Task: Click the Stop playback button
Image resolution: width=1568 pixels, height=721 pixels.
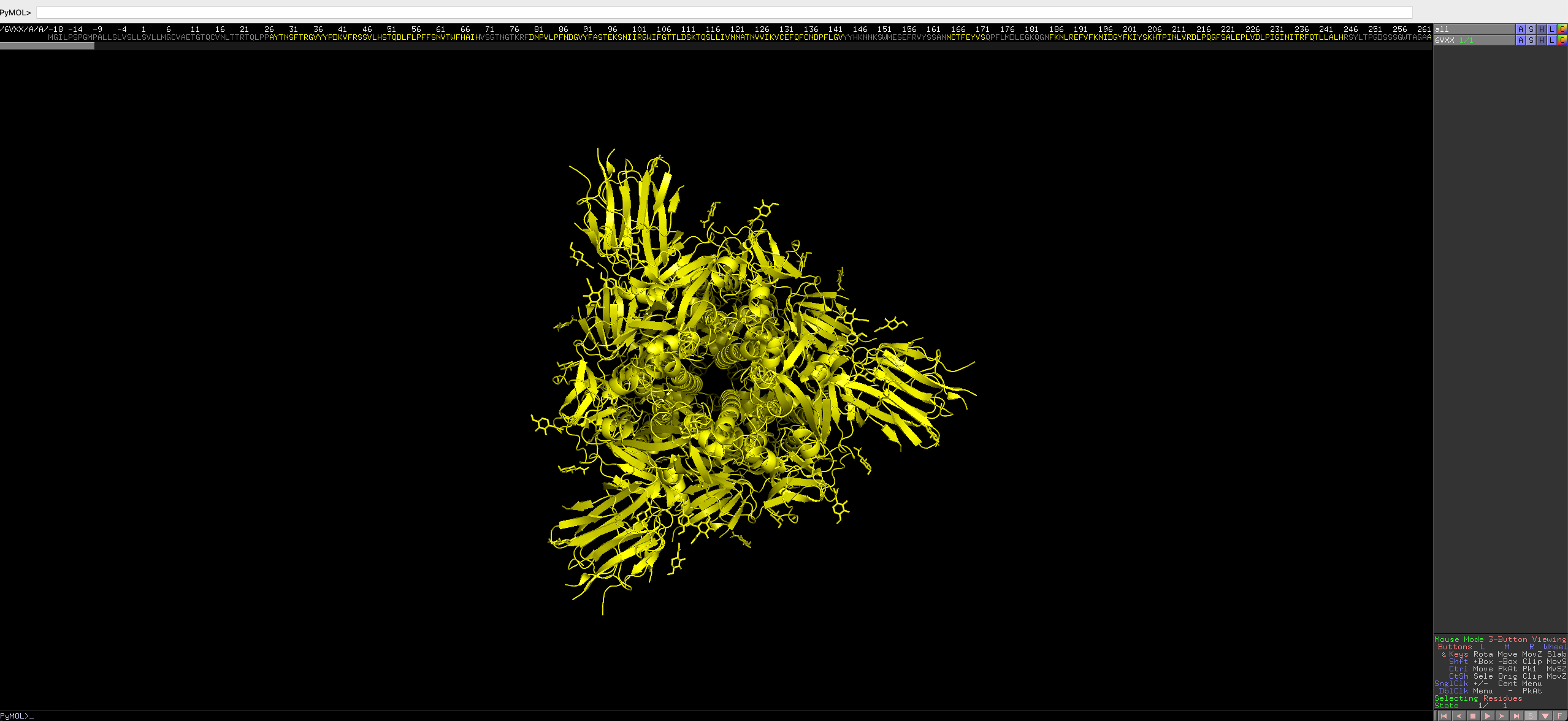Action: [x=1473, y=716]
